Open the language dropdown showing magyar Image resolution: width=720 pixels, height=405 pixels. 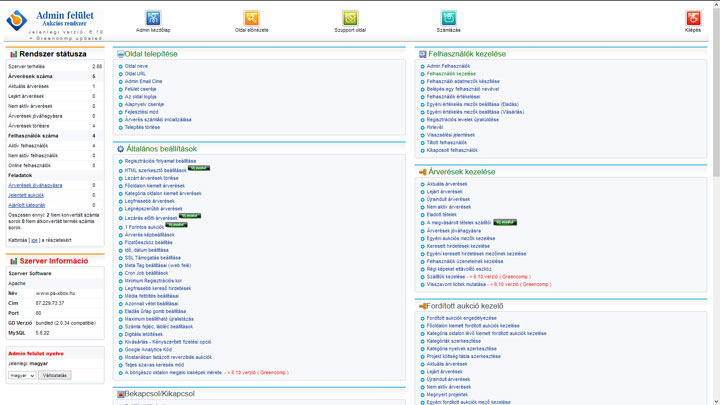pyautogui.click(x=22, y=375)
